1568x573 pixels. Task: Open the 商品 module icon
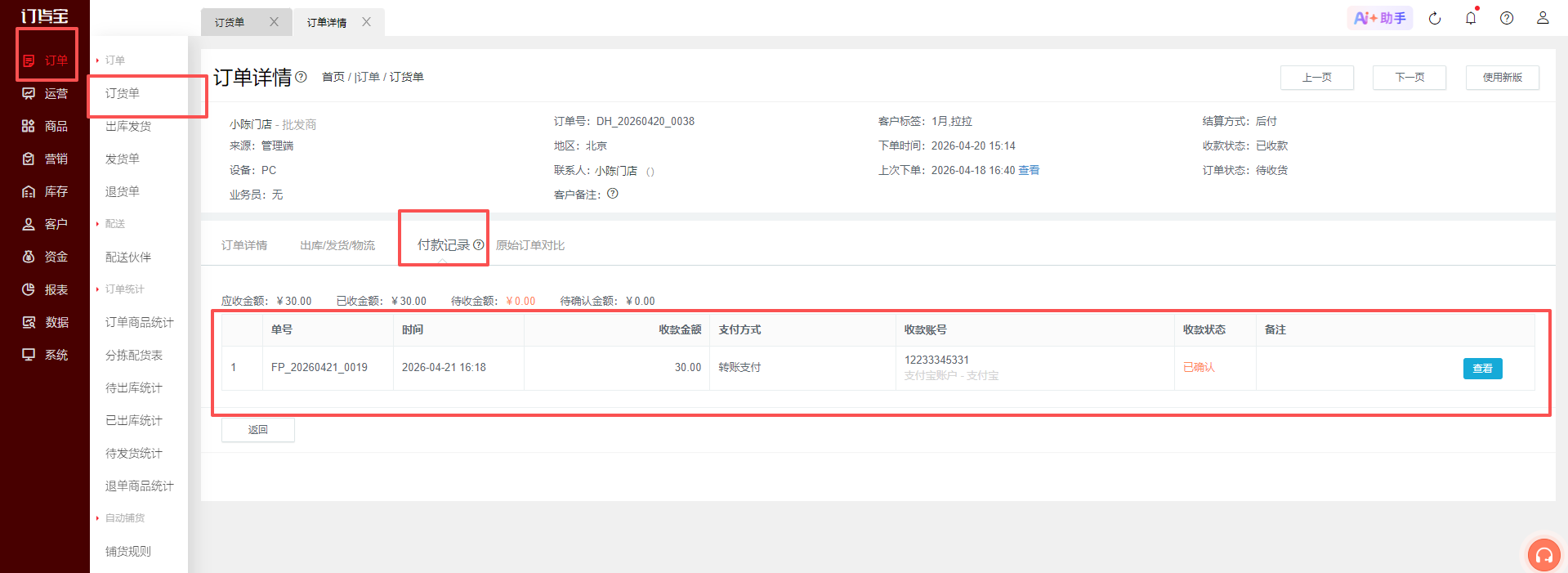click(x=29, y=126)
